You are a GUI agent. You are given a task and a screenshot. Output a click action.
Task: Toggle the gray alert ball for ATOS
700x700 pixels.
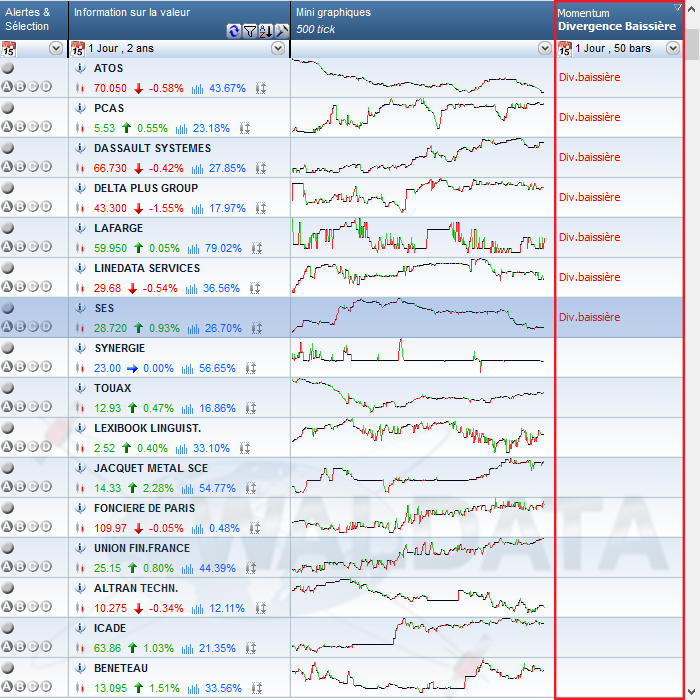[x=8, y=68]
